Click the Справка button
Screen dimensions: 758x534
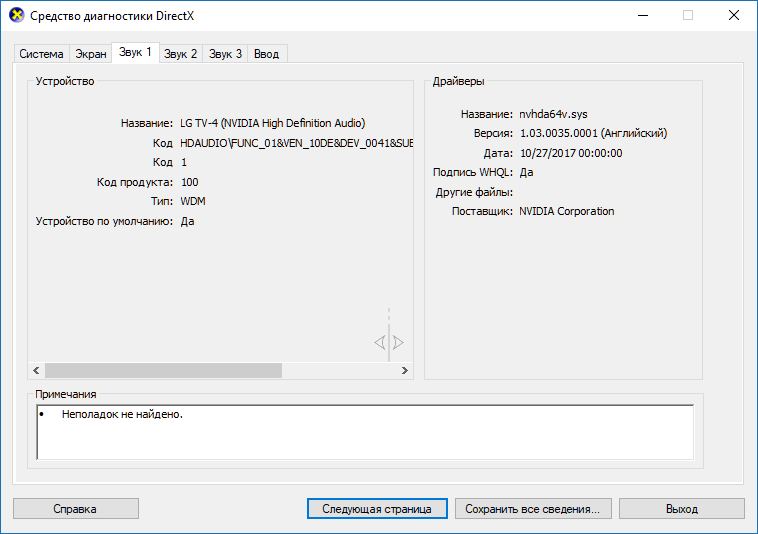(x=75, y=509)
